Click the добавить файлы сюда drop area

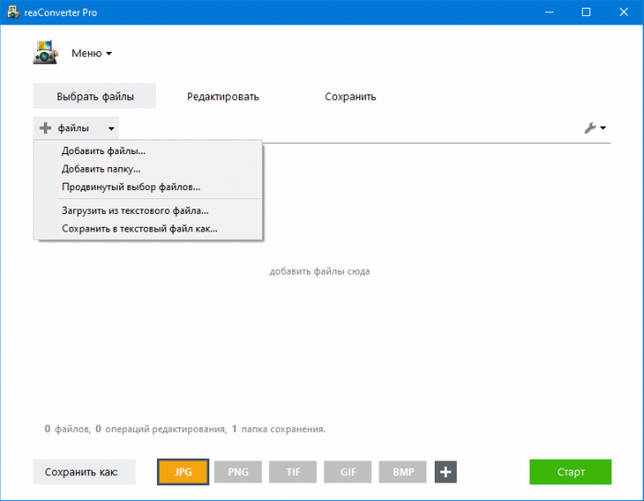coord(320,271)
